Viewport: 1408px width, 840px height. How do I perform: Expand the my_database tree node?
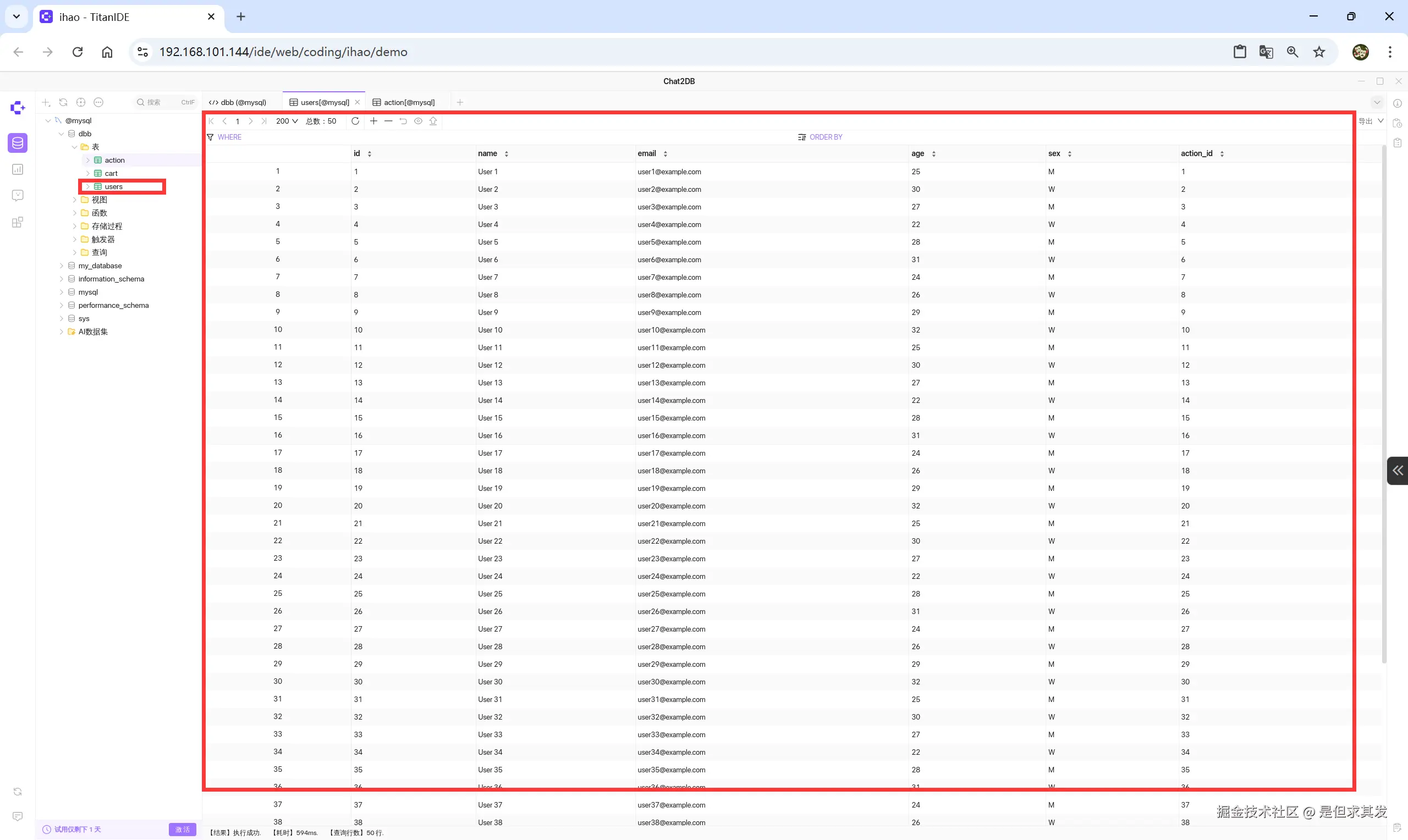coord(62,266)
